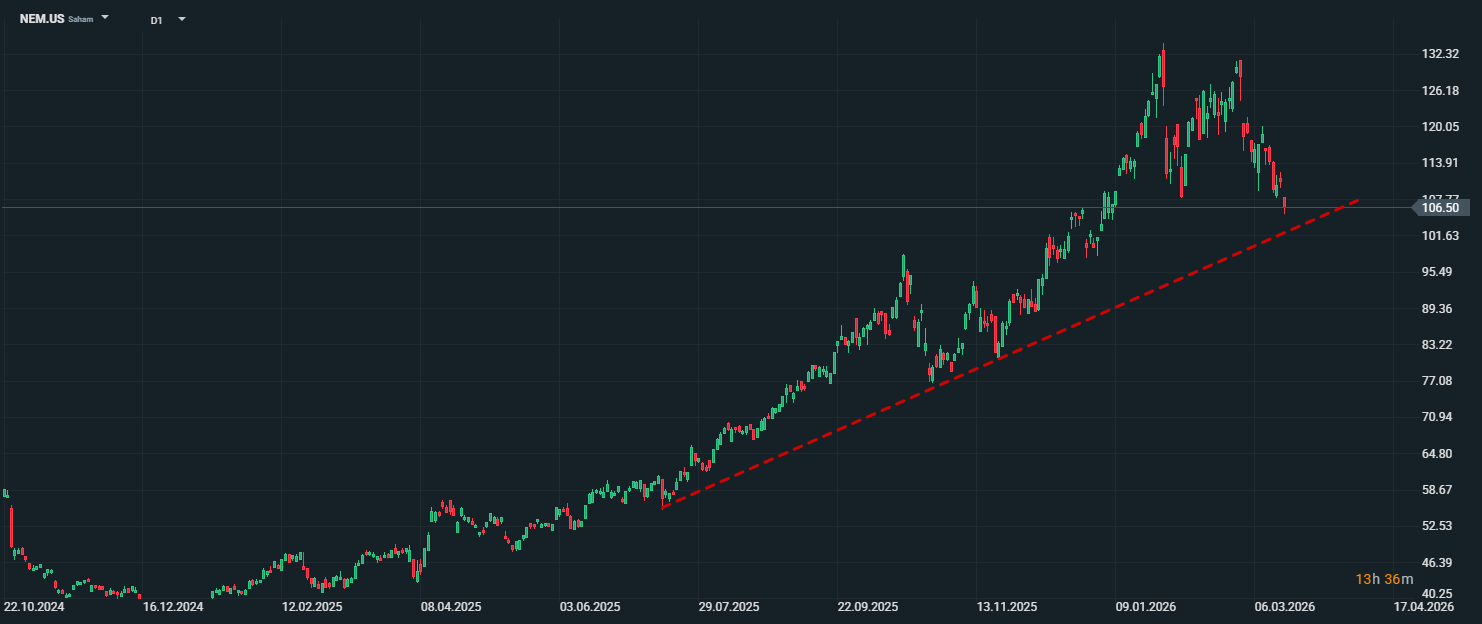Click the 101.63 price level label
Image resolution: width=1482 pixels, height=624 pixels.
point(1440,236)
